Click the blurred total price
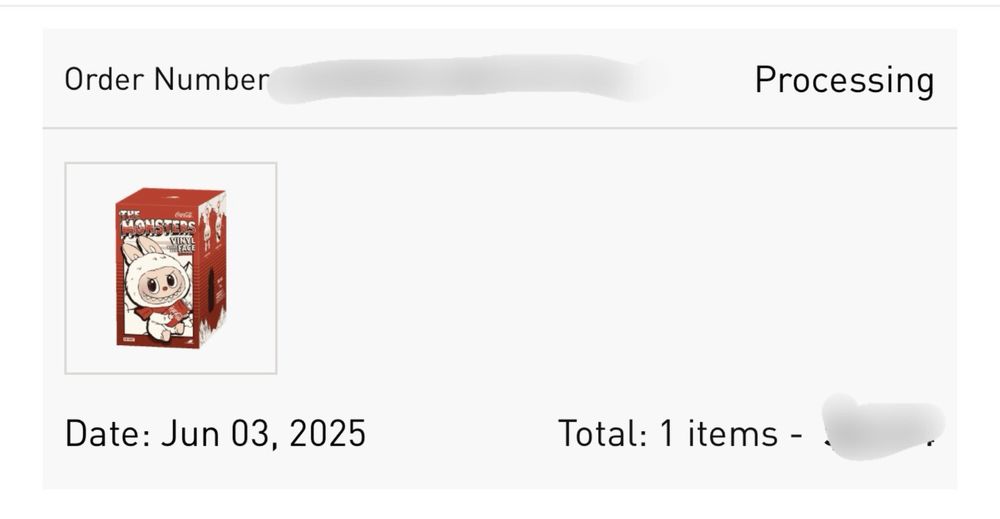This screenshot has width=1000, height=519. (880, 430)
